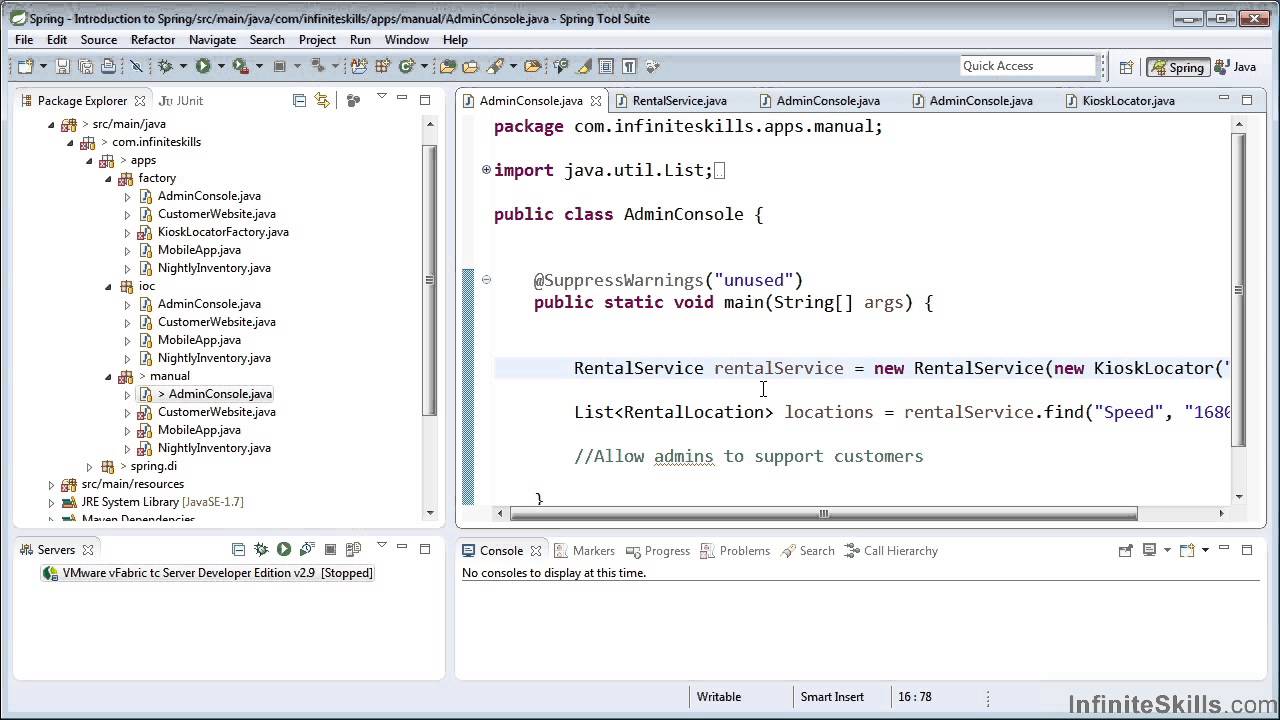
Task: Switch to the Spring perspective
Action: [x=1177, y=67]
